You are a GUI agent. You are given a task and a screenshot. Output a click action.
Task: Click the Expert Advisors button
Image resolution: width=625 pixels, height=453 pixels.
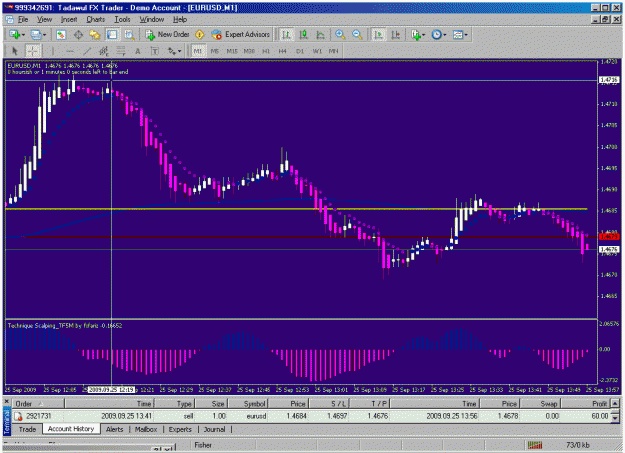[x=241, y=35]
